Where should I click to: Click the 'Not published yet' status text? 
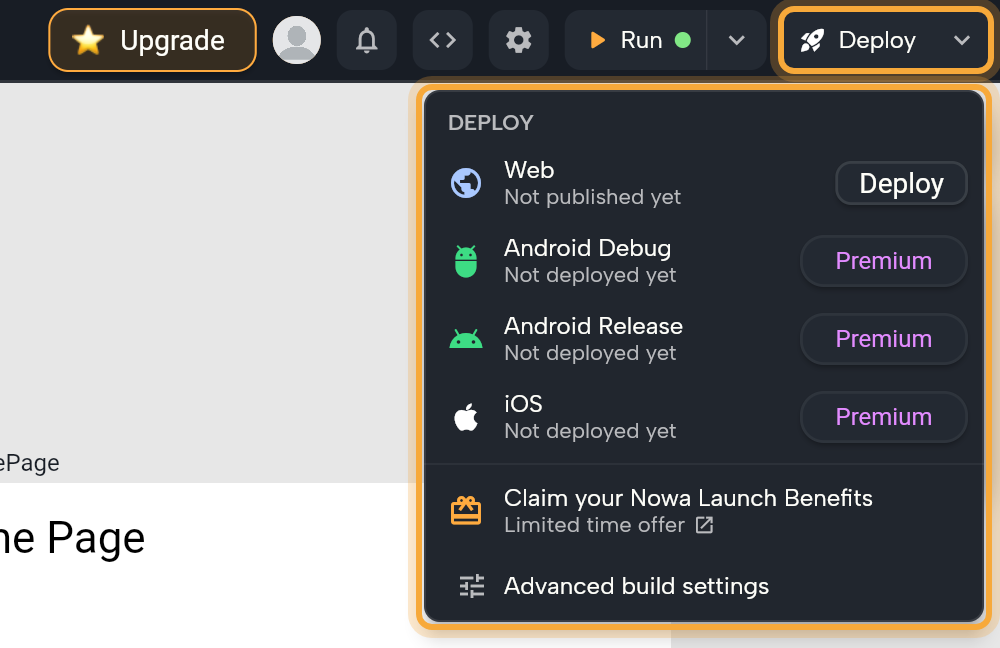[x=592, y=197]
